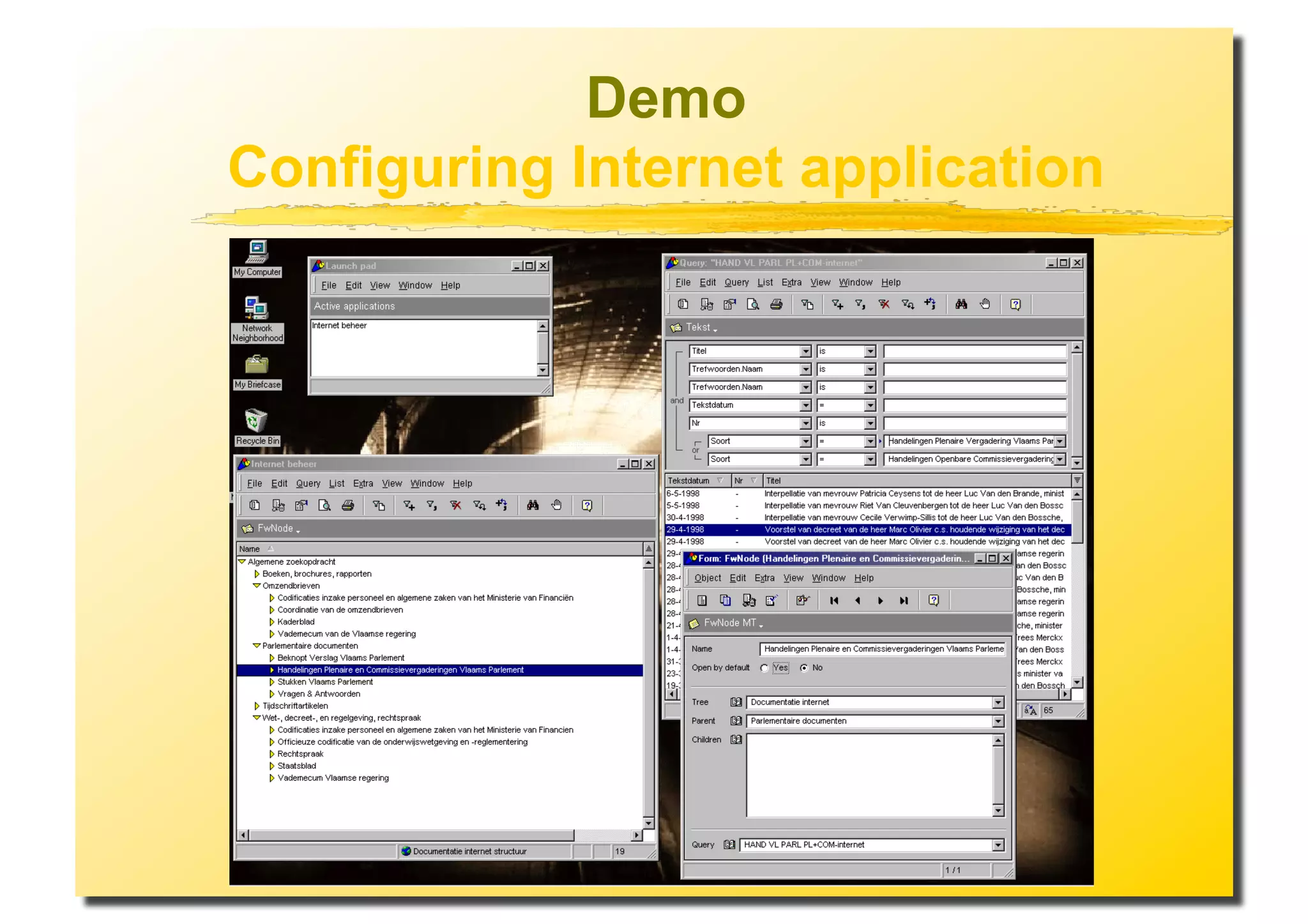The width and height of the screenshot is (1308, 924).
Task: Open the Help menu in Form window
Action: tap(864, 578)
